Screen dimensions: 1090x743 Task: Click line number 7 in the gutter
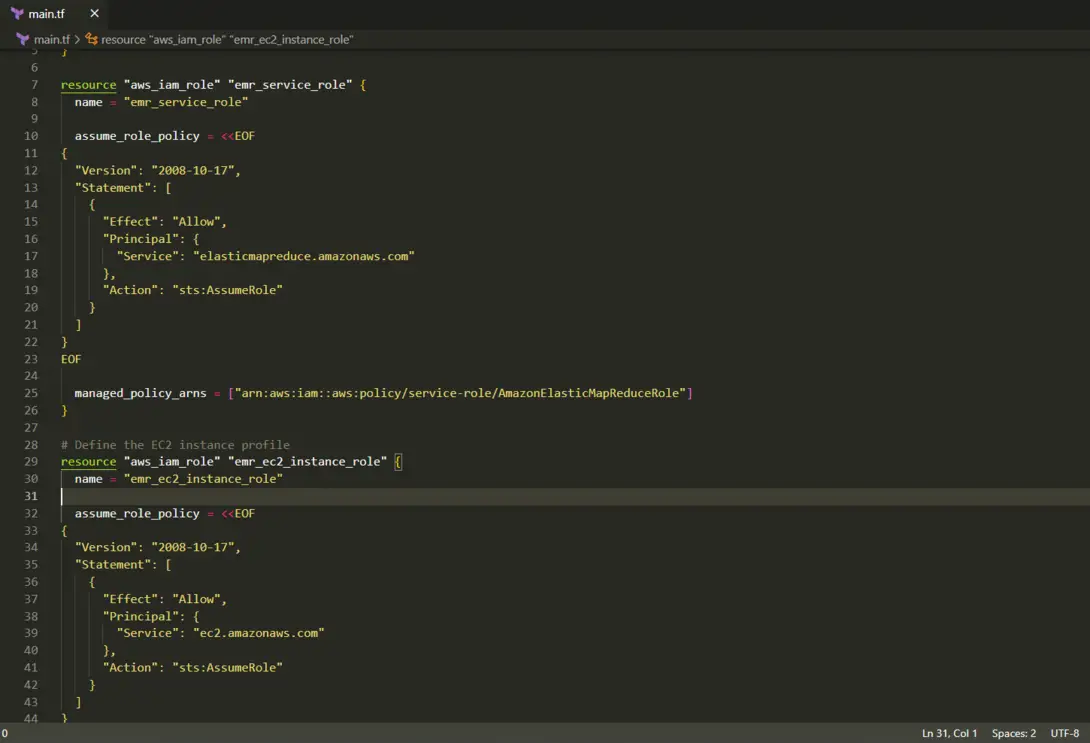point(34,85)
